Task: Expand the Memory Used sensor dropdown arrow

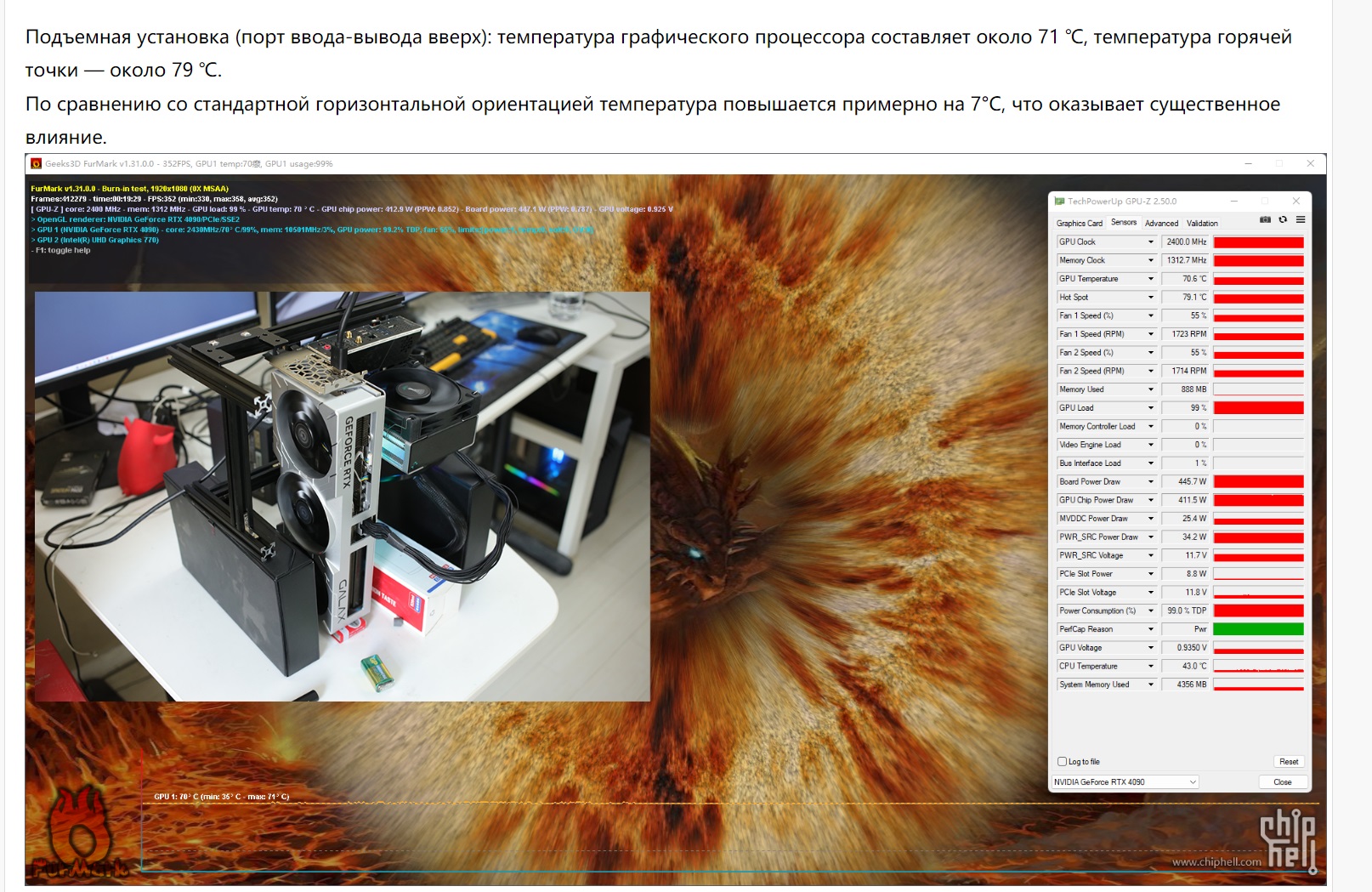Action: coord(1151,389)
